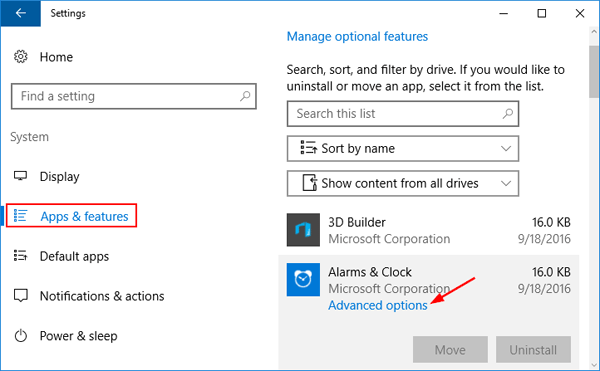
Task: Click the sort icon beside Sort by name
Action: (x=308, y=148)
